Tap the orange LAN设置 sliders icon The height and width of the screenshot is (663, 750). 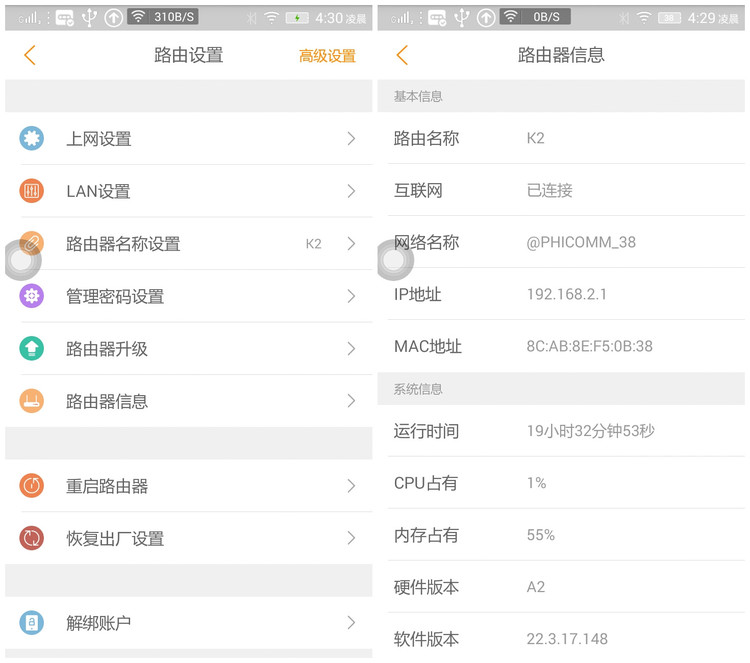tap(32, 191)
